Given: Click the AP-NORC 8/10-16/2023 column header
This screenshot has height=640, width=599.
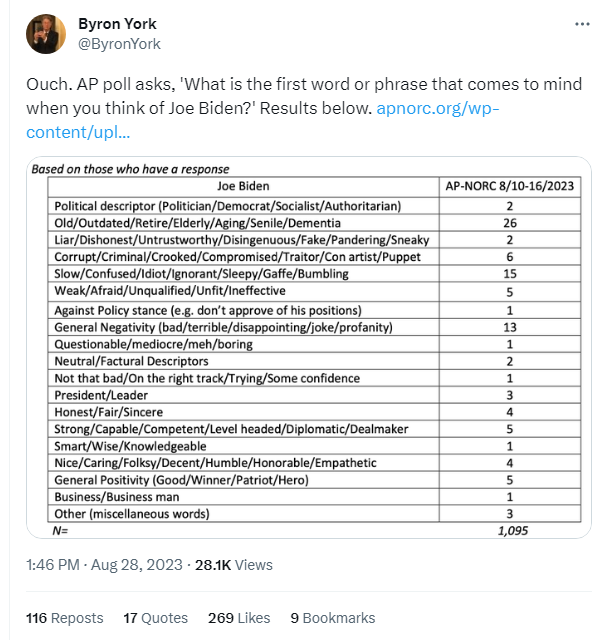Looking at the screenshot, I should tap(510, 187).
